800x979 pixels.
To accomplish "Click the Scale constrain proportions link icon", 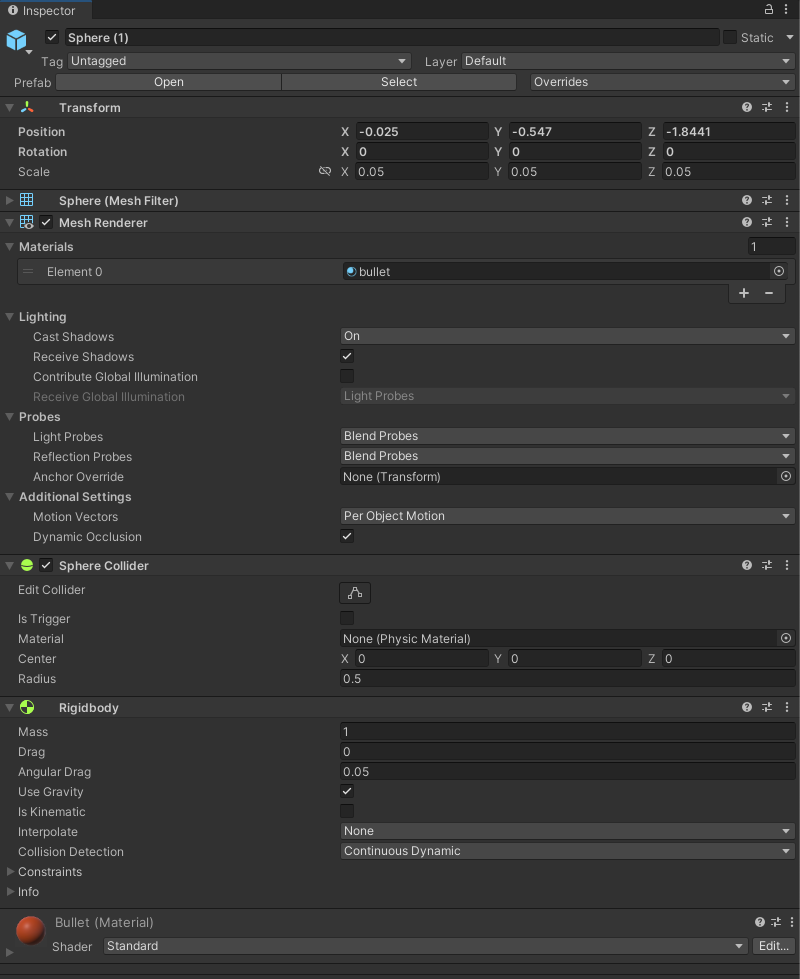I will coord(324,172).
